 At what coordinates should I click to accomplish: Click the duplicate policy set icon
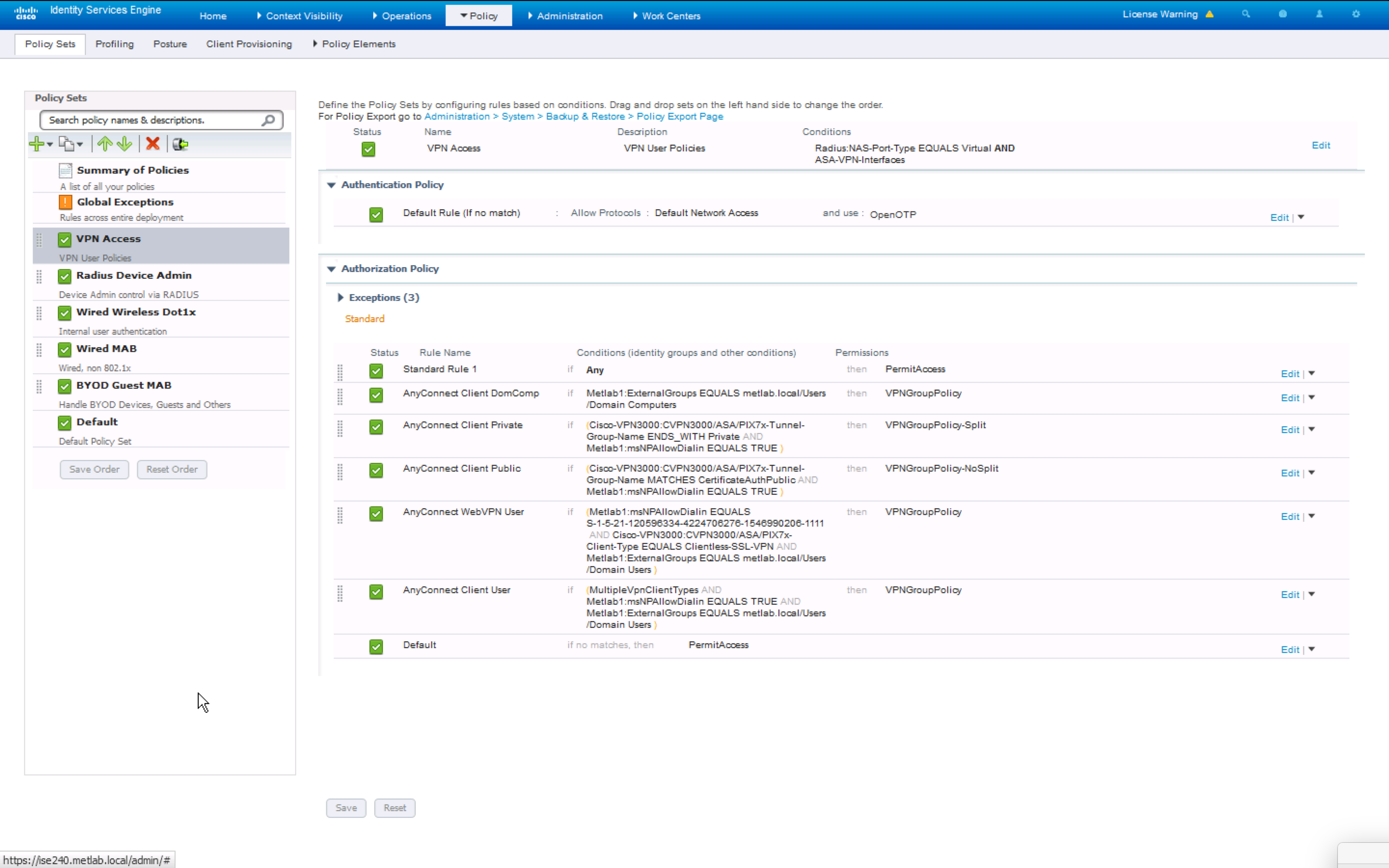point(67,144)
